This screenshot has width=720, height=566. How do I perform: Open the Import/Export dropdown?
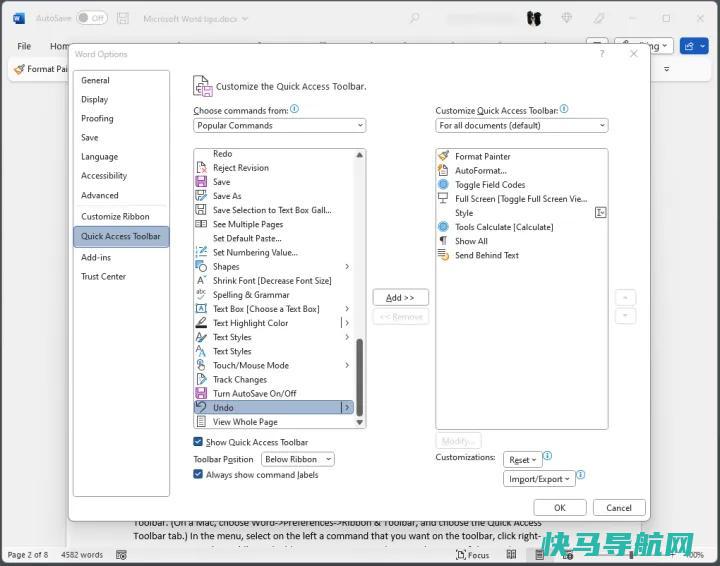click(539, 479)
